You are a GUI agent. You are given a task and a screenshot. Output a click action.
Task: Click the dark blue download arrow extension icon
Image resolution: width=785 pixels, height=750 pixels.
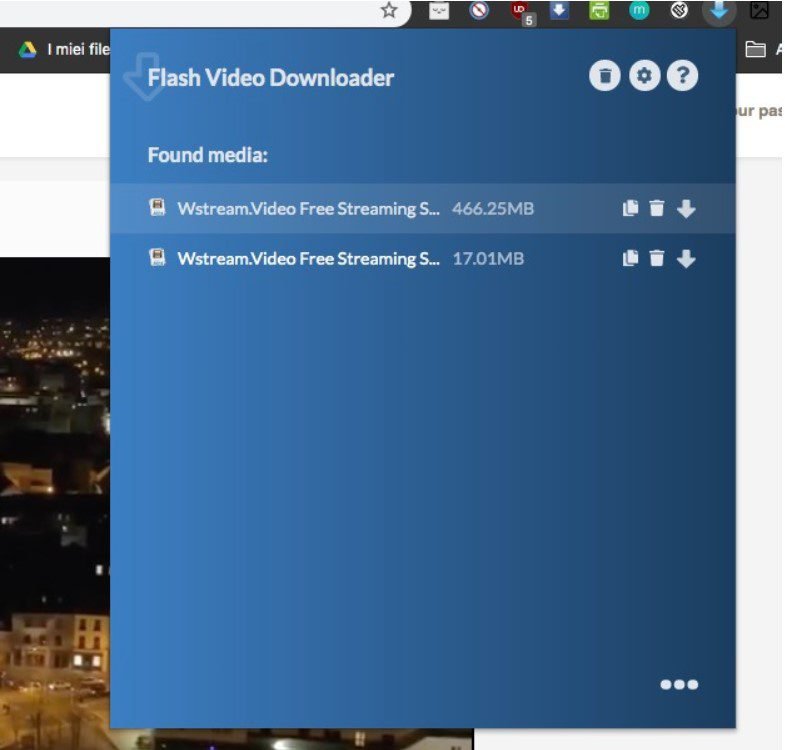(559, 10)
